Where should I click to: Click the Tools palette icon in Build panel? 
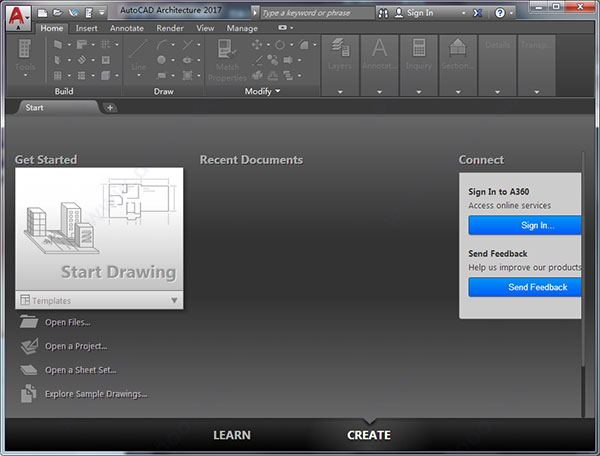[x=25, y=49]
